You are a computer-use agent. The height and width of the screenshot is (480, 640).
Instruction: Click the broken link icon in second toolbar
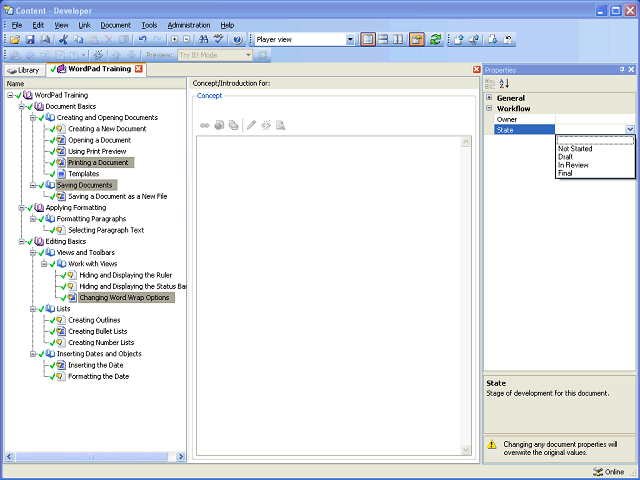coord(98,55)
